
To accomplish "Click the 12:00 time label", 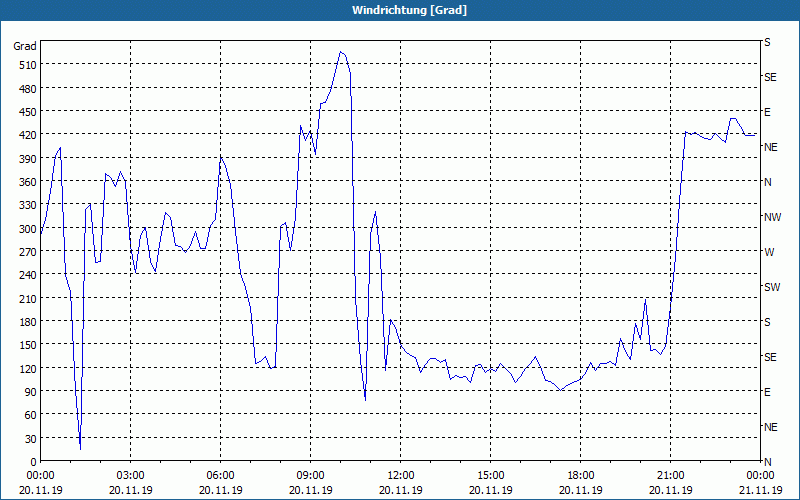I will point(401,476).
